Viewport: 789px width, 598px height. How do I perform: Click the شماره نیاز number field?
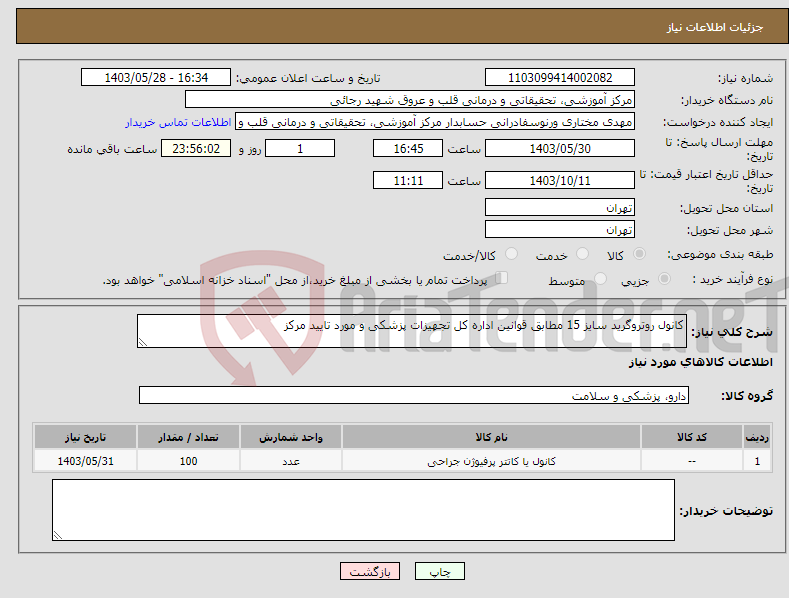tap(560, 78)
